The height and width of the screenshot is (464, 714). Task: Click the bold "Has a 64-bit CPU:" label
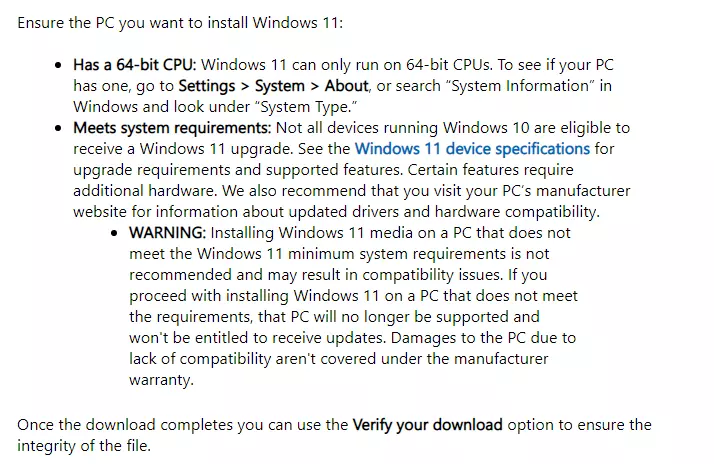pos(135,65)
